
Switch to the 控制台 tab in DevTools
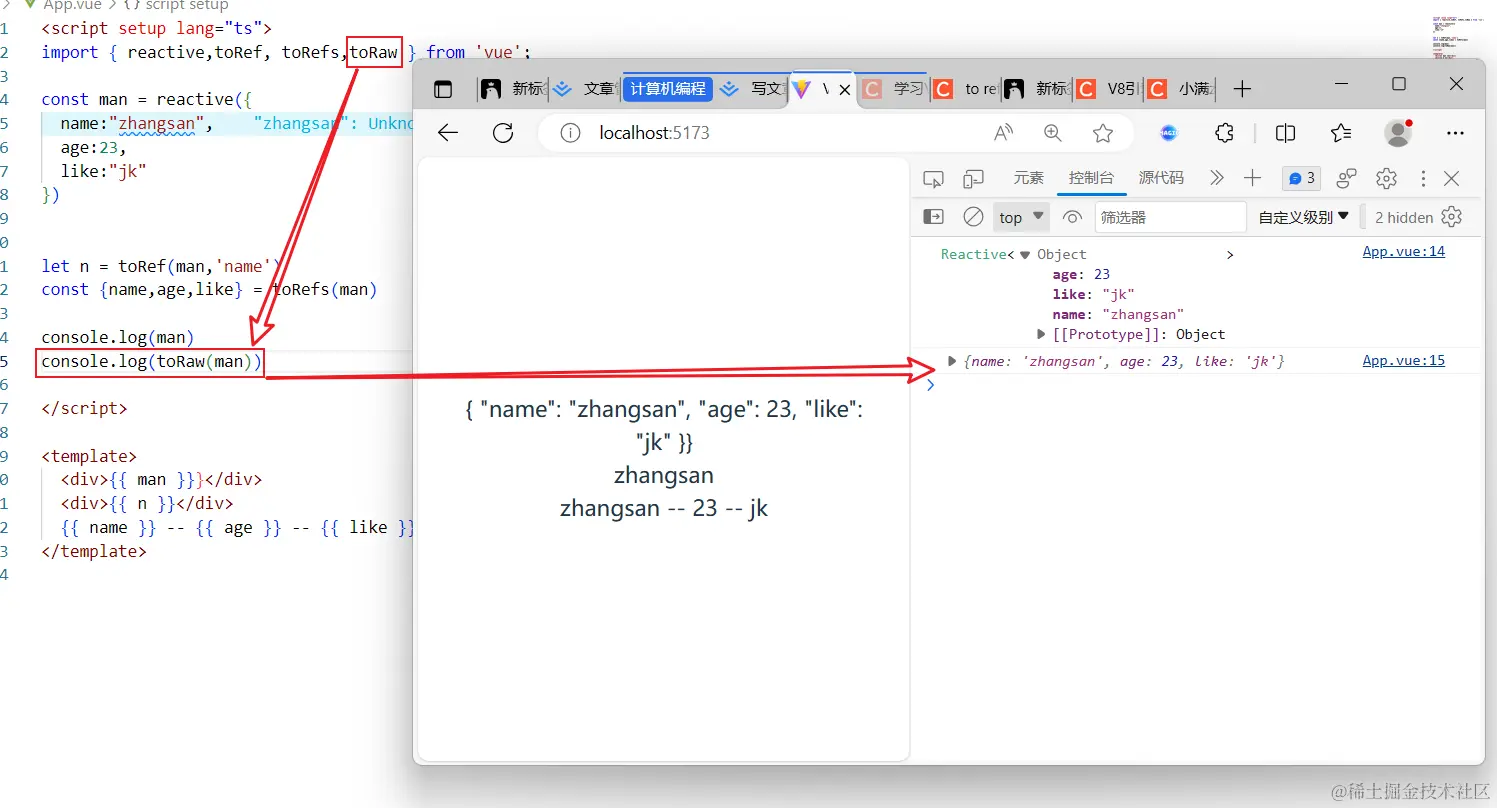pos(1091,178)
